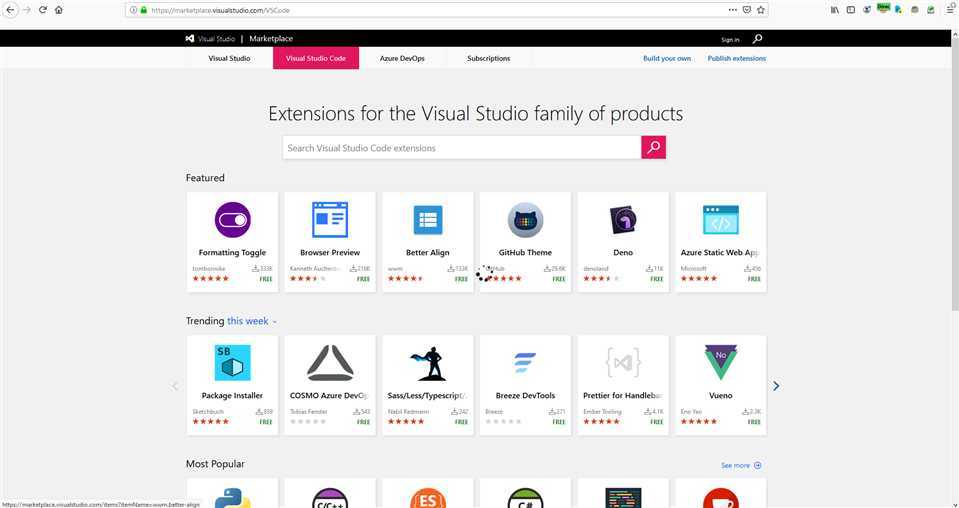Screen dimensions: 959x508
Task: Submit search with pink magnifier button
Action: [x=653, y=147]
